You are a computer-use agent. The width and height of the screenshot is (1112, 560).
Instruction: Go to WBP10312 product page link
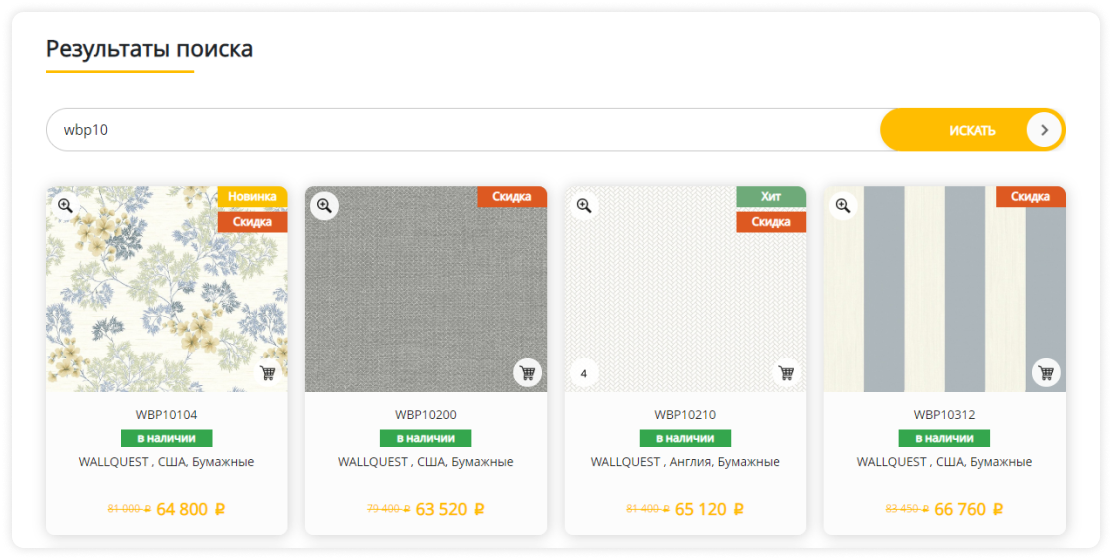click(x=944, y=415)
